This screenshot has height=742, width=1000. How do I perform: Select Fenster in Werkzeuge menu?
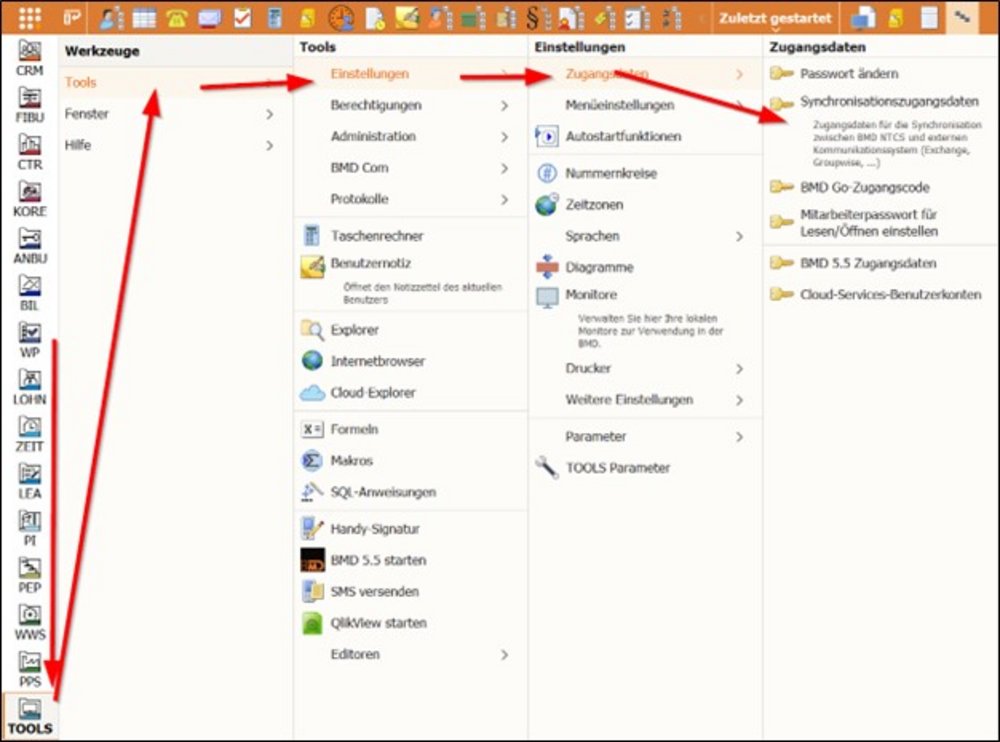point(87,114)
